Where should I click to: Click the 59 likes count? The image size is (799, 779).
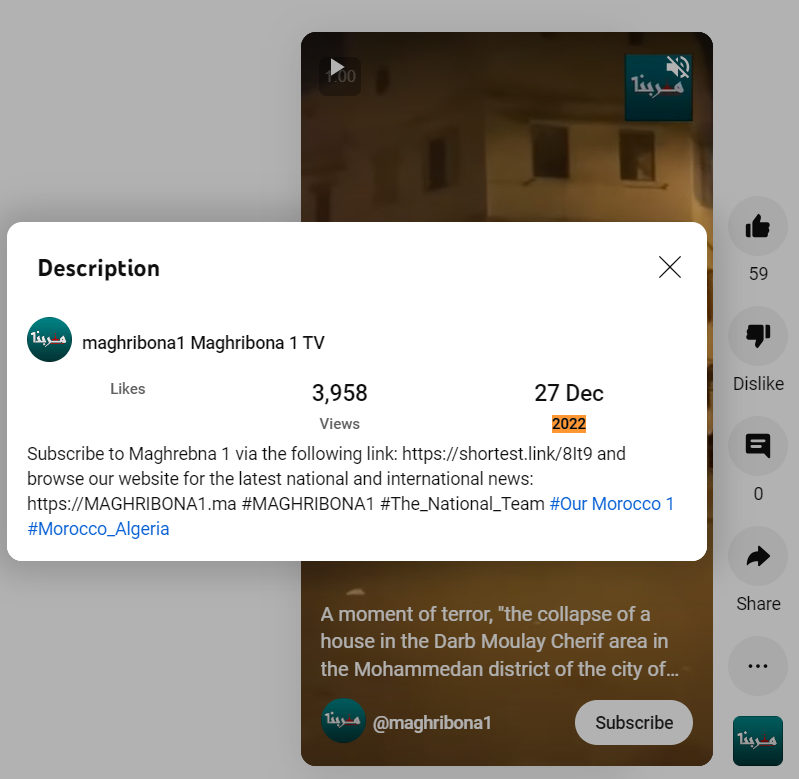[758, 274]
